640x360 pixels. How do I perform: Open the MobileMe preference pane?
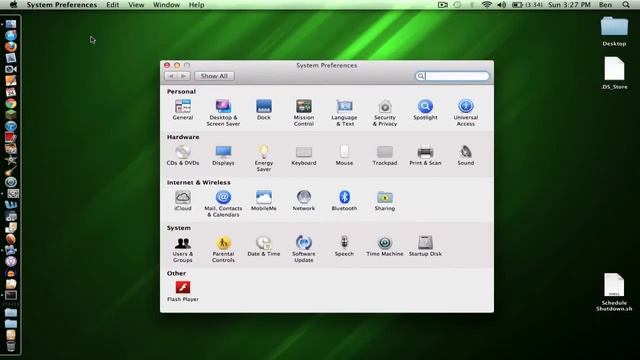tap(264, 200)
